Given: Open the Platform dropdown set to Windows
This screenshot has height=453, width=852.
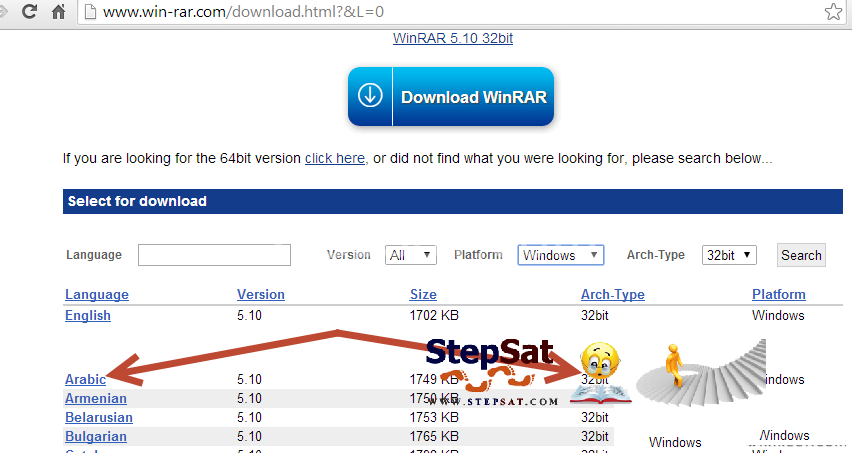Looking at the screenshot, I should (x=561, y=255).
